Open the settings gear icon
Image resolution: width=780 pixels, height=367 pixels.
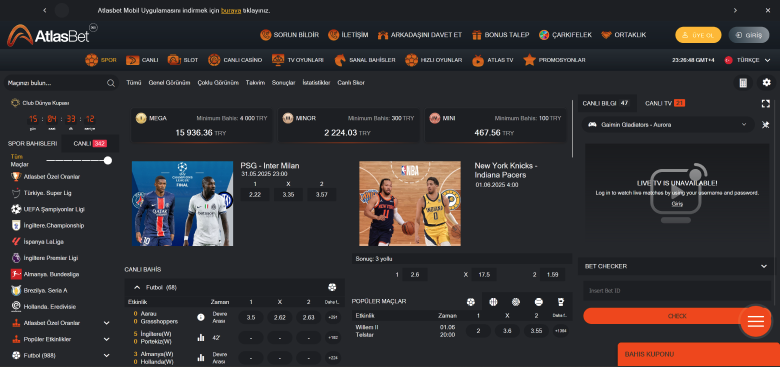766,83
